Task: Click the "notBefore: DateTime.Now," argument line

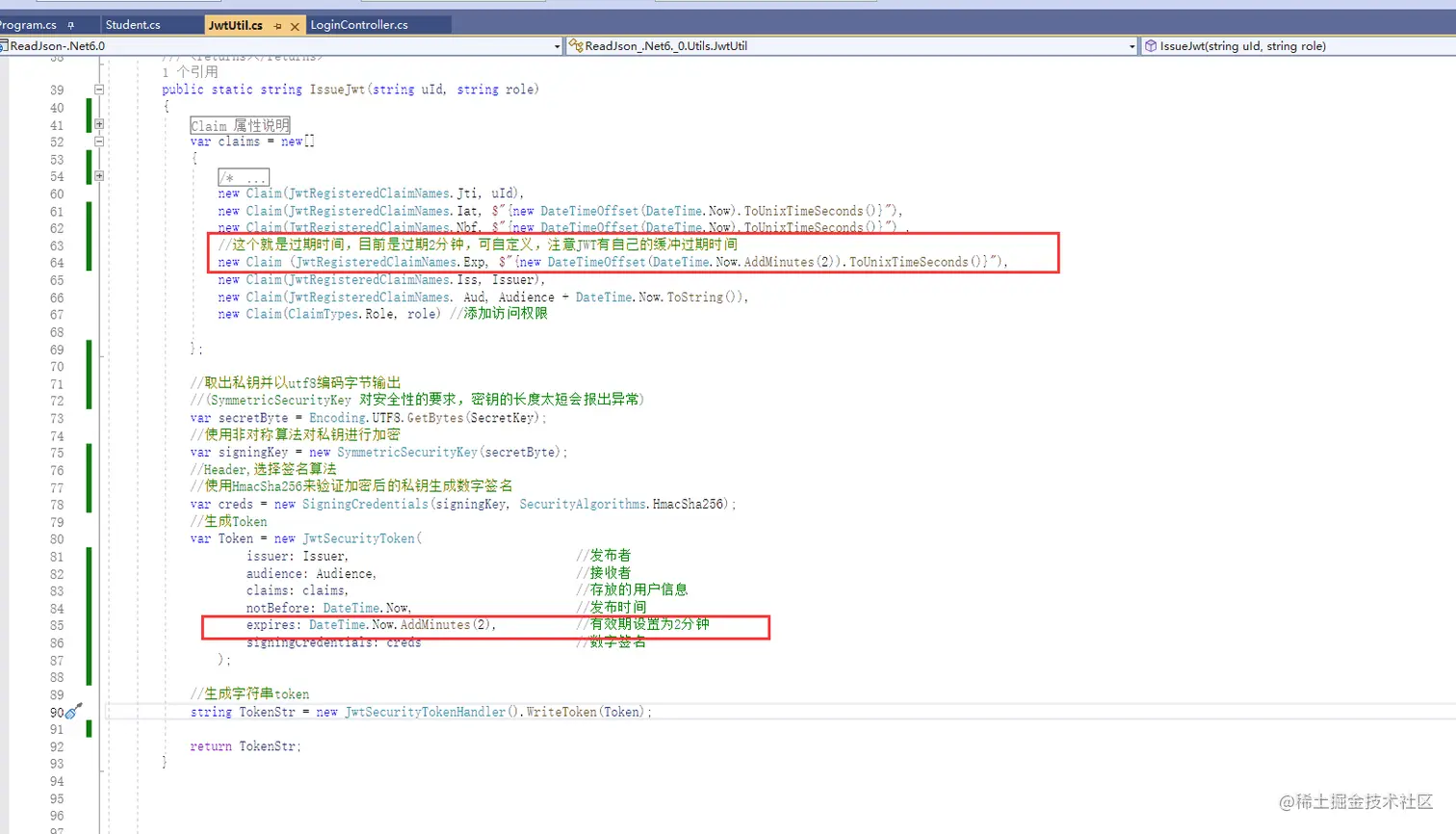Action: coord(328,609)
